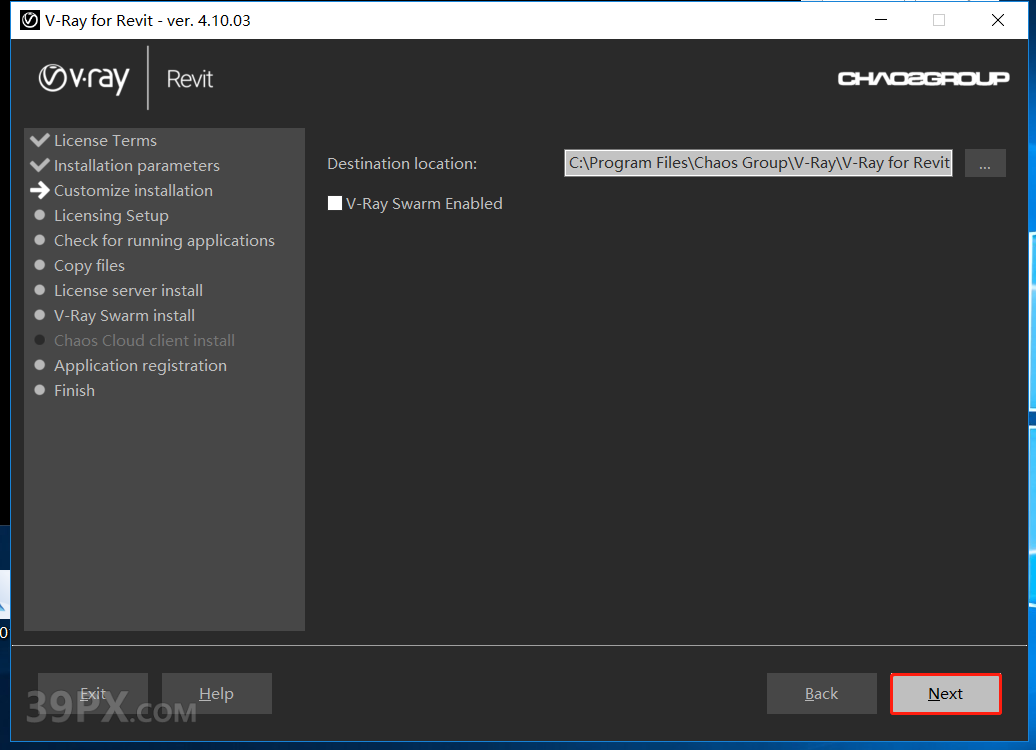Close the V-Ray for Revit installer window
1036x750 pixels.
point(998,20)
